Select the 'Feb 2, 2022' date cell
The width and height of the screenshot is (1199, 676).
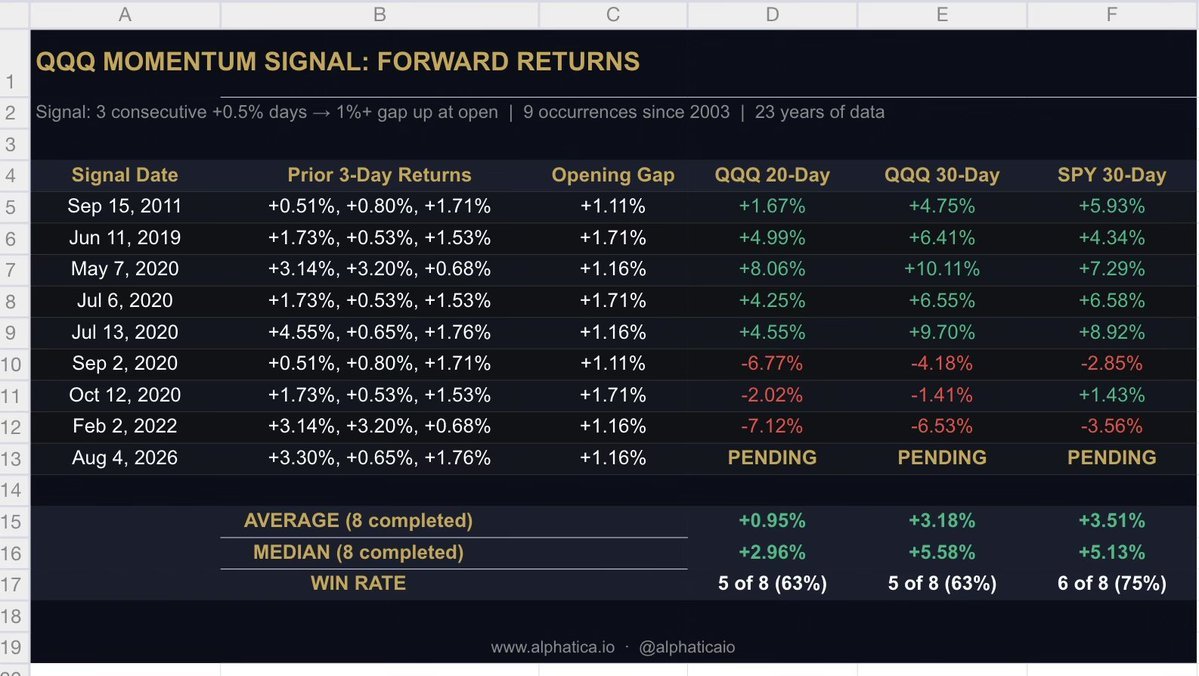point(125,426)
